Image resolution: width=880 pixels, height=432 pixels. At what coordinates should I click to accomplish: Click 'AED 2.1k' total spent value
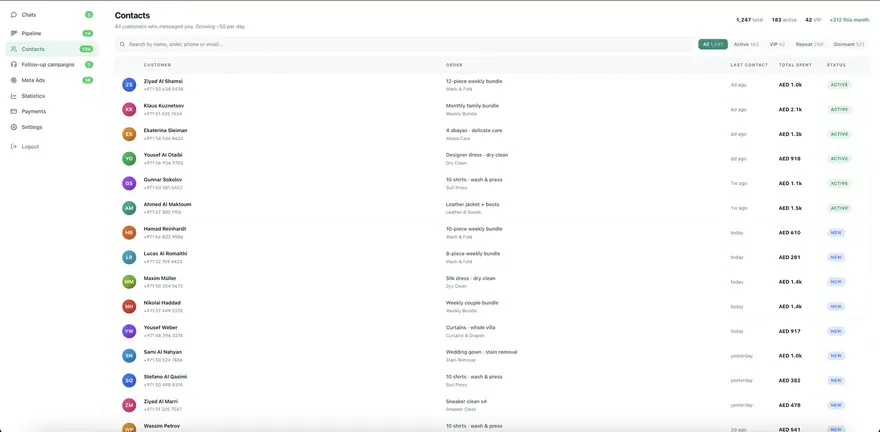(x=790, y=109)
